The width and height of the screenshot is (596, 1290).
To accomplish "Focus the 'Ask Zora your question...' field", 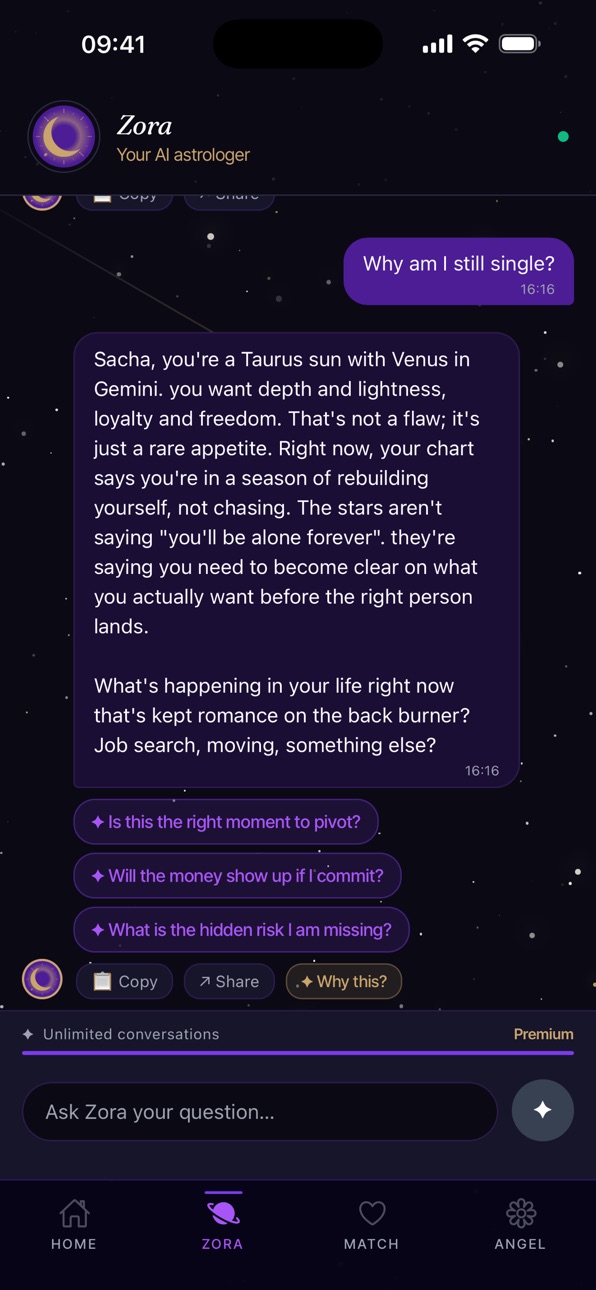I will tap(260, 1112).
